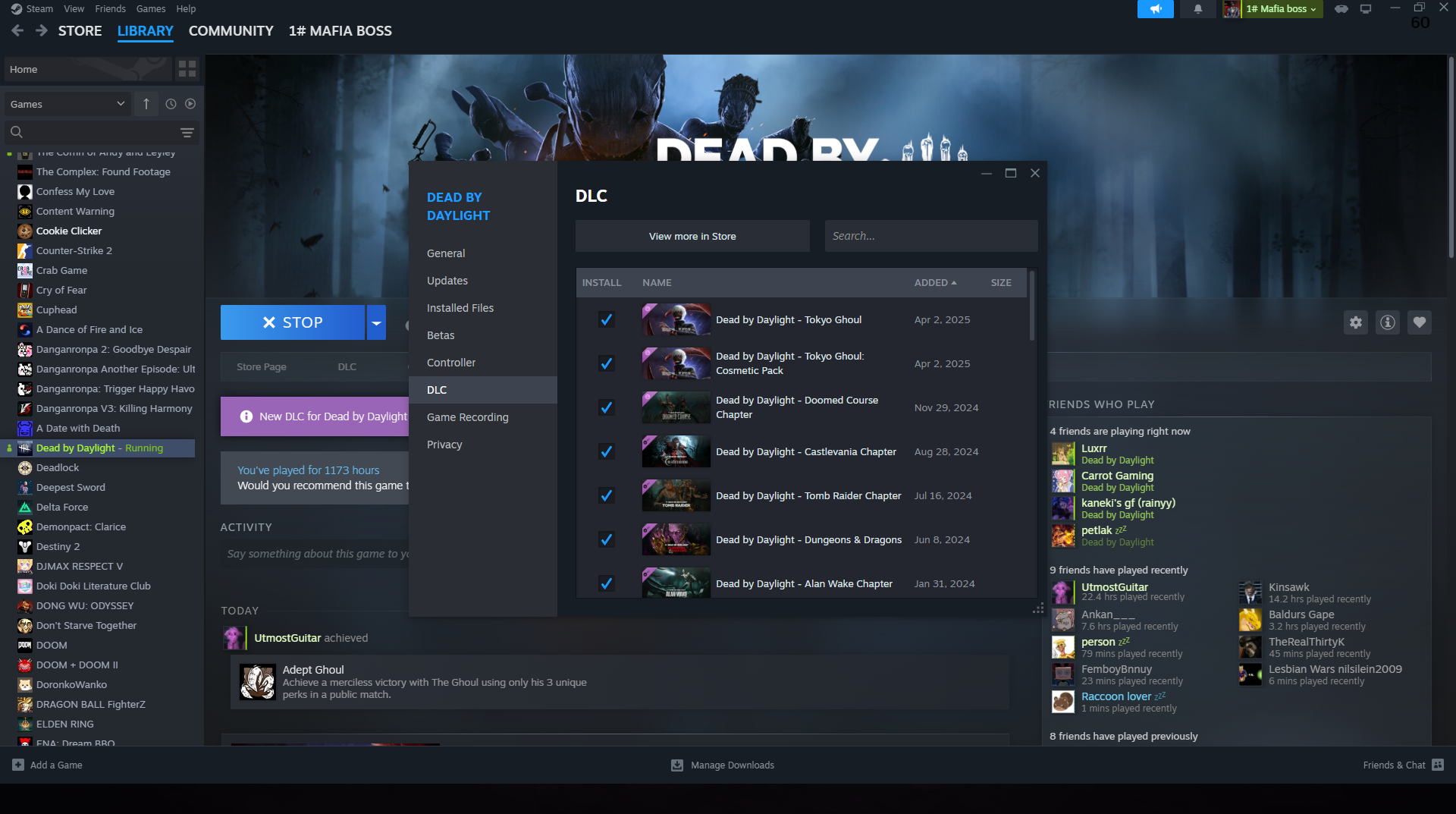
Task: Open the View menu
Action: [74, 9]
